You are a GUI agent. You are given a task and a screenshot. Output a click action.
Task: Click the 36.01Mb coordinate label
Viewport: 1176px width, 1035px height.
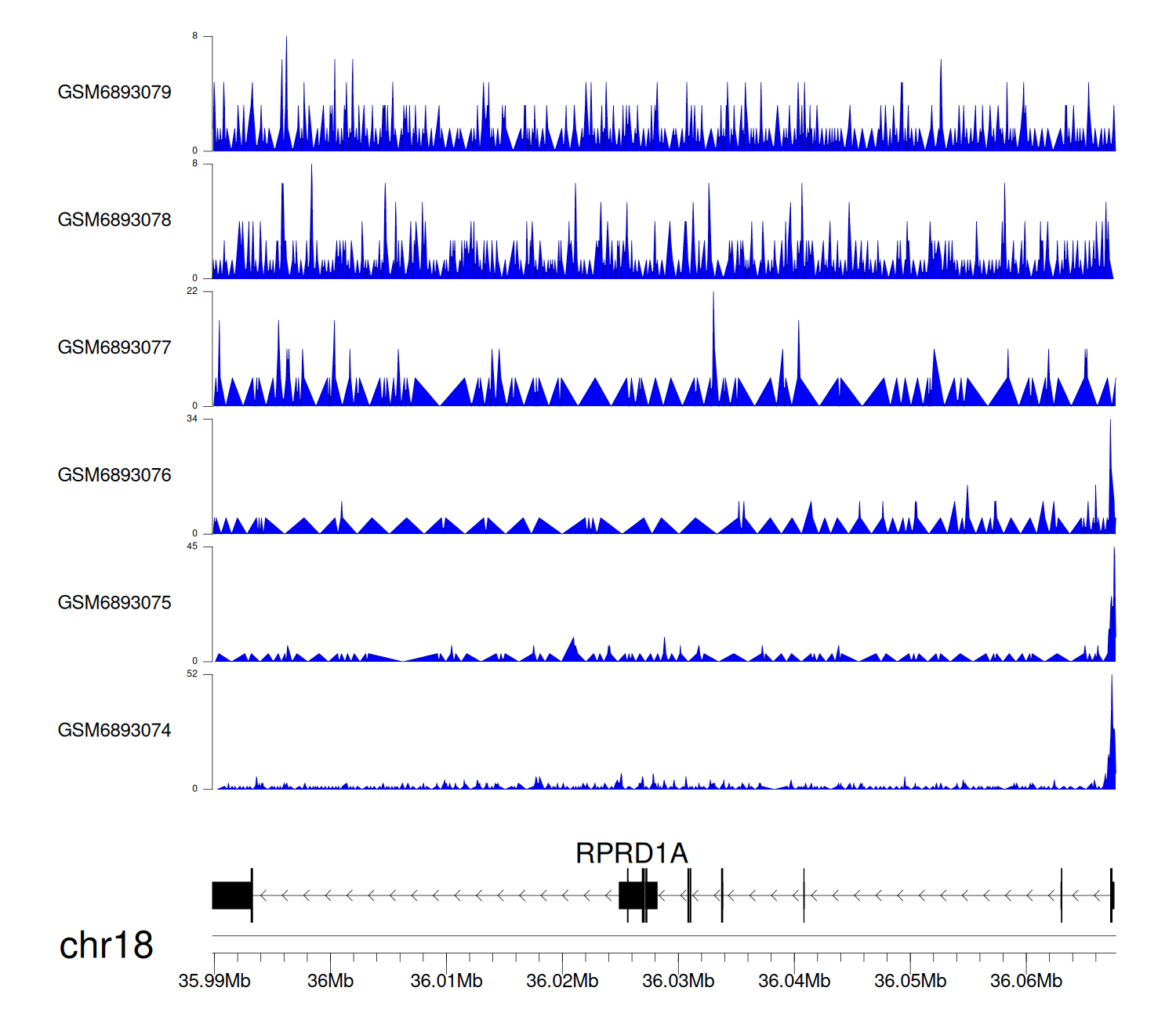446,981
